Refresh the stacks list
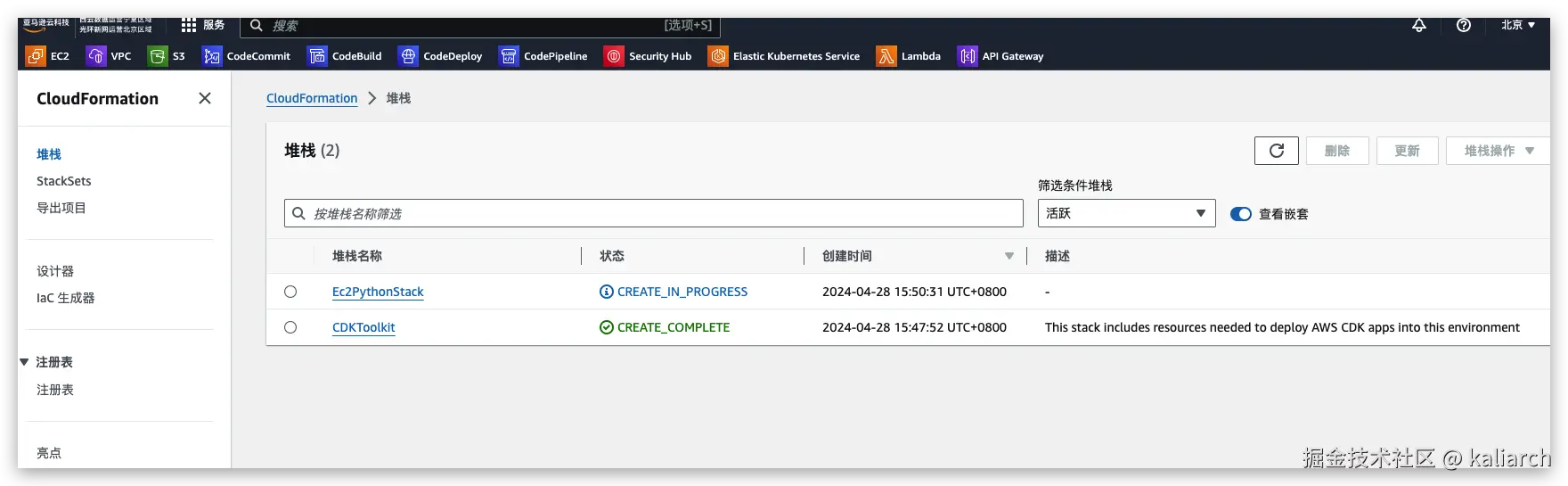Viewport: 1568px width, 486px height. click(x=1277, y=151)
